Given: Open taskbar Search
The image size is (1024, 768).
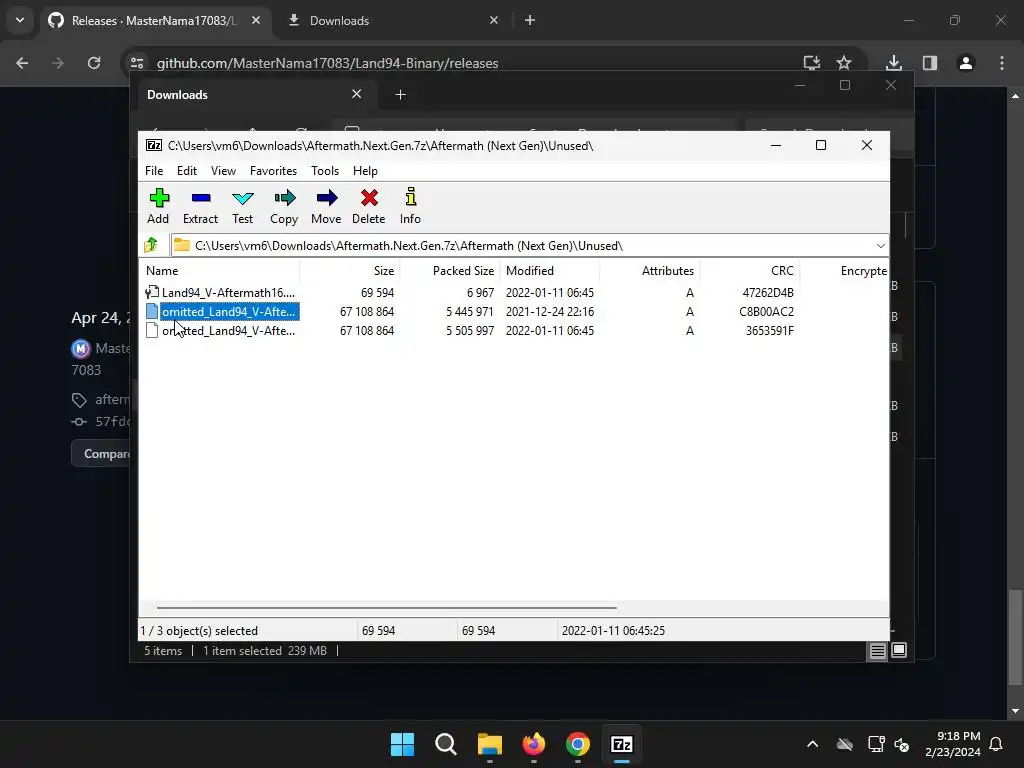Looking at the screenshot, I should (446, 744).
